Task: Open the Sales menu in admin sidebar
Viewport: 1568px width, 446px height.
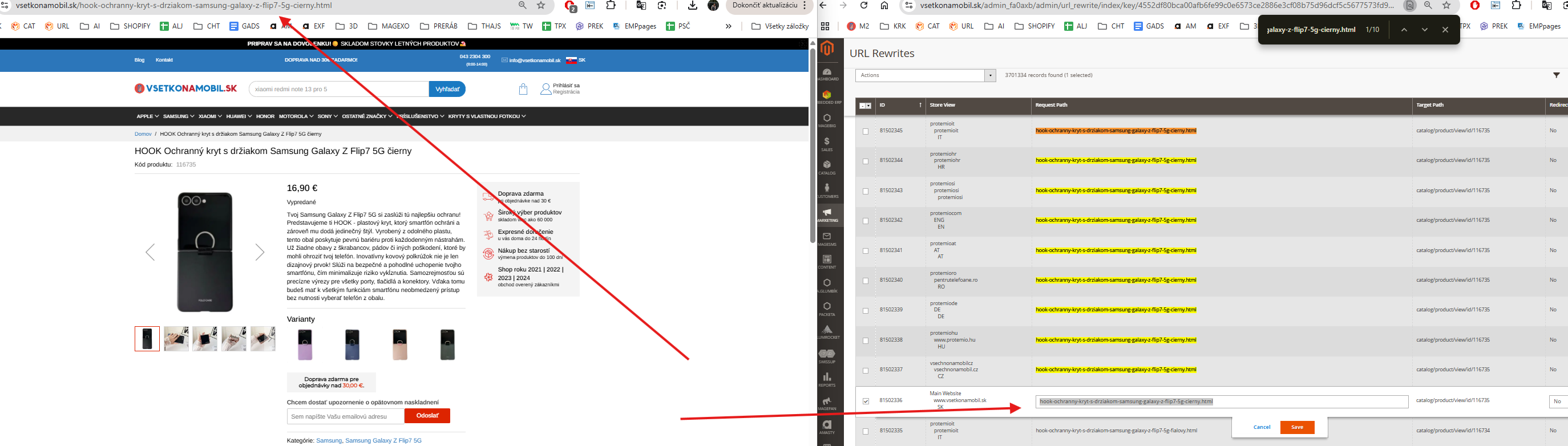Action: [x=827, y=144]
